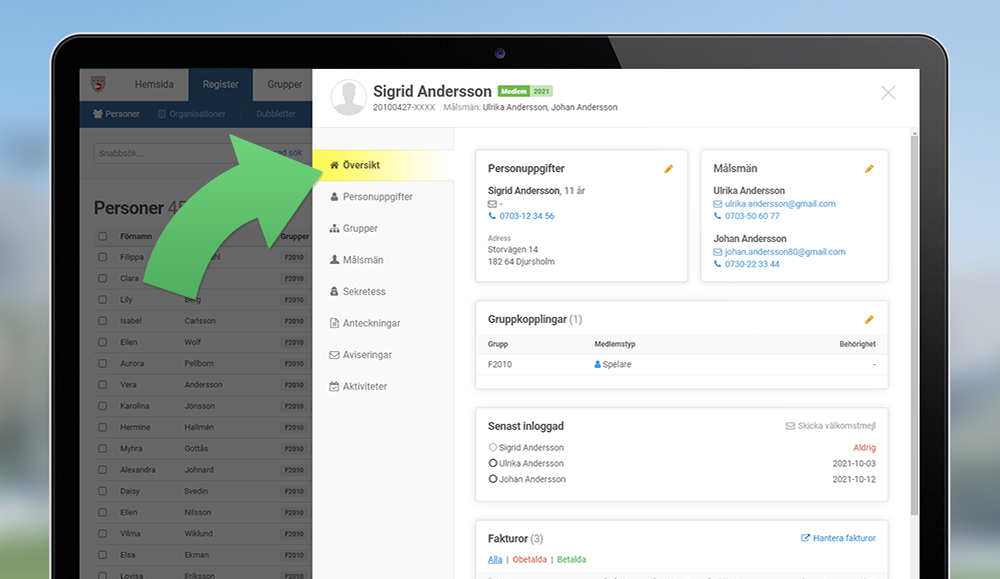
Task: Click the lock icon beside Sekretess
Action: click(334, 291)
